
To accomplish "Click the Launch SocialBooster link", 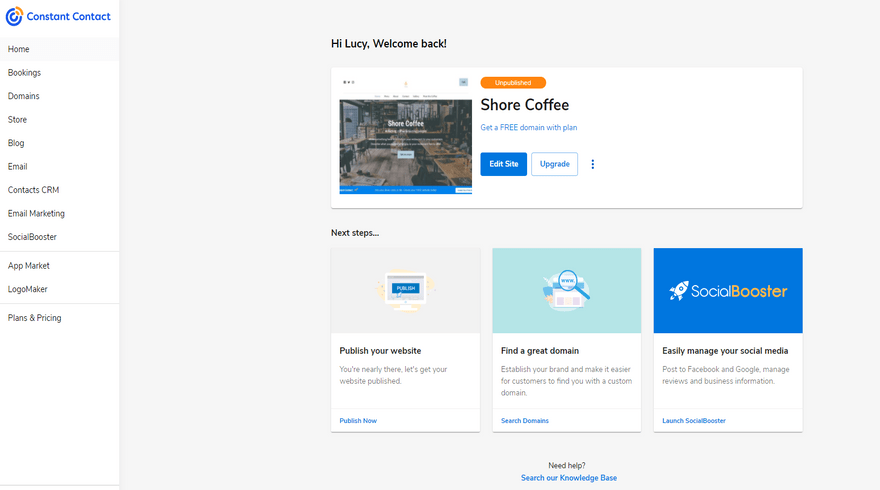I will click(694, 420).
